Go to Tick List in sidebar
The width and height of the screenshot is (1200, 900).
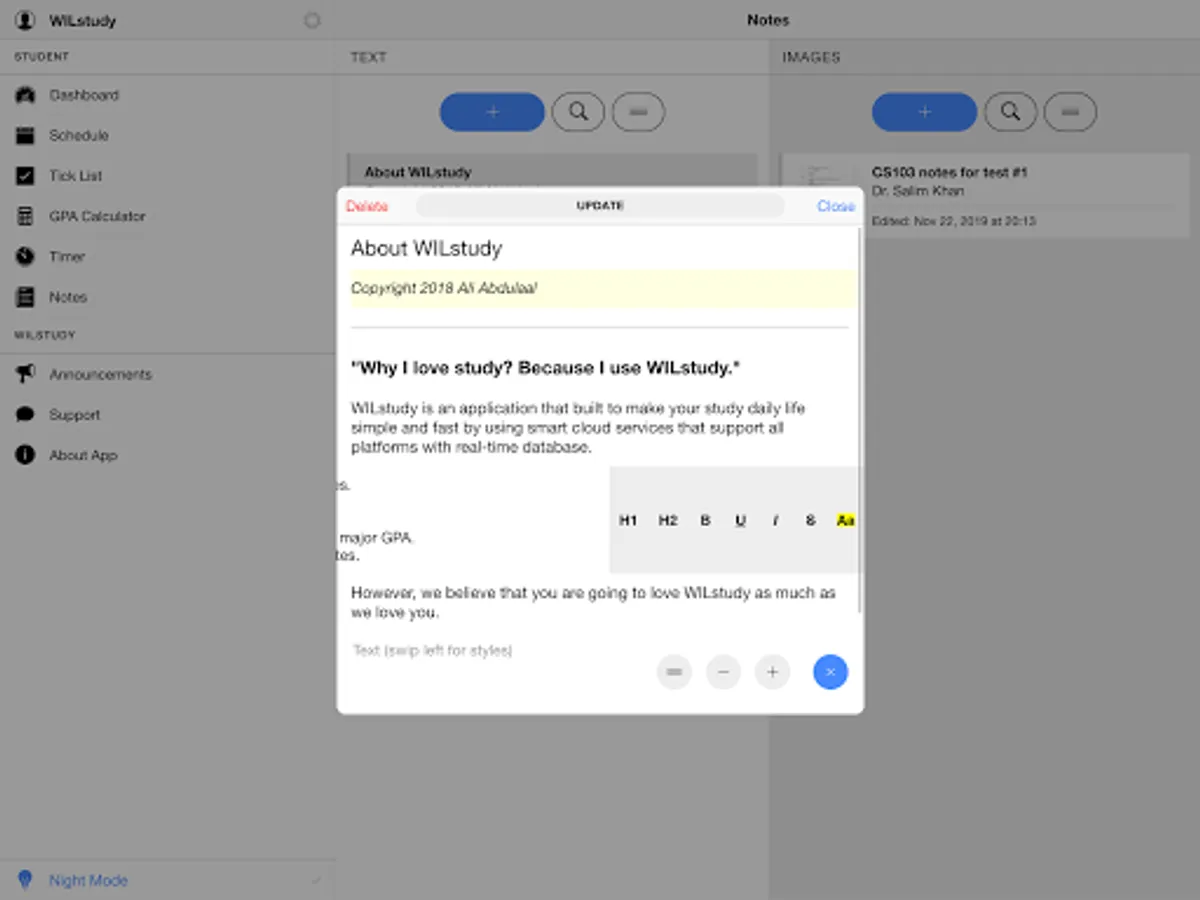[76, 176]
